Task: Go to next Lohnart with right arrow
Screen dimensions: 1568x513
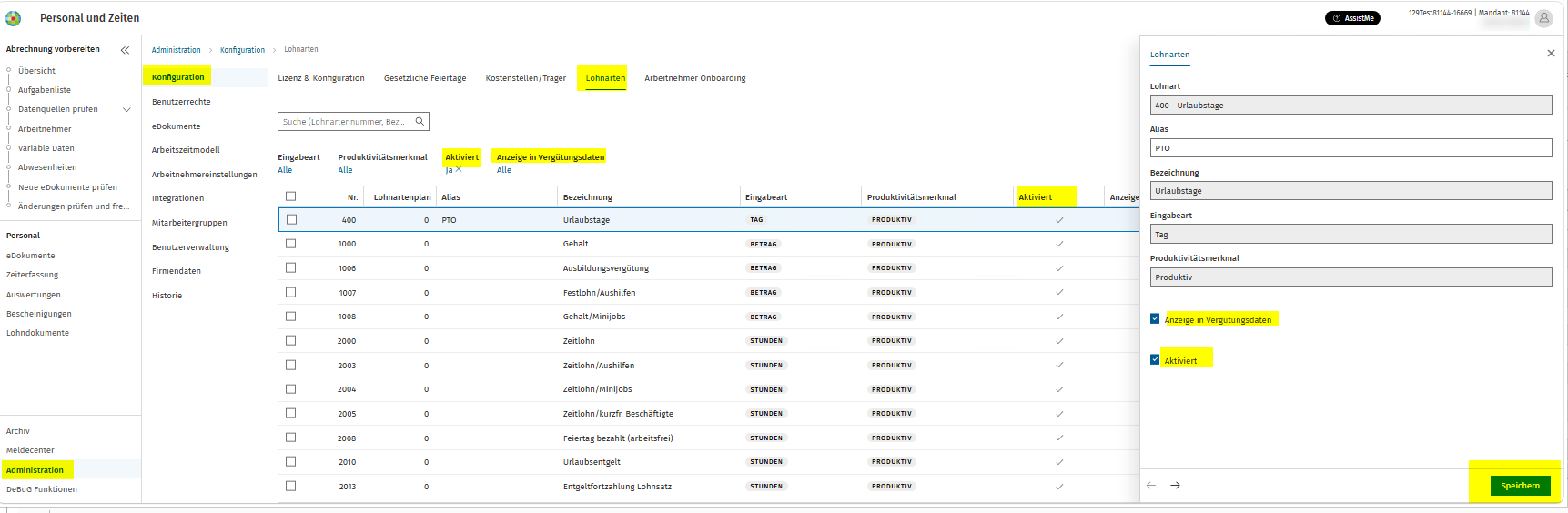Action: click(1175, 486)
